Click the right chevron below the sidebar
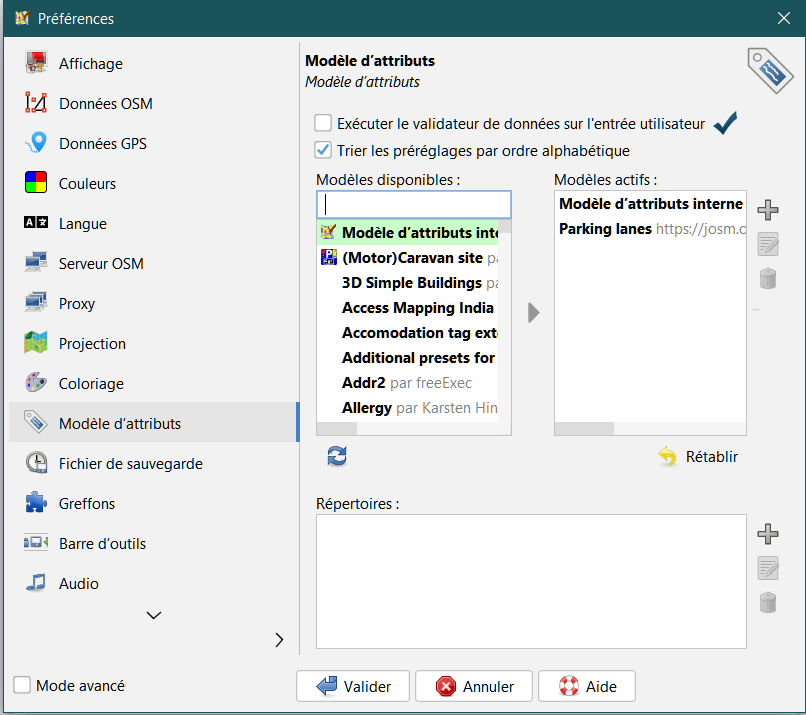The image size is (806, 715). (279, 640)
